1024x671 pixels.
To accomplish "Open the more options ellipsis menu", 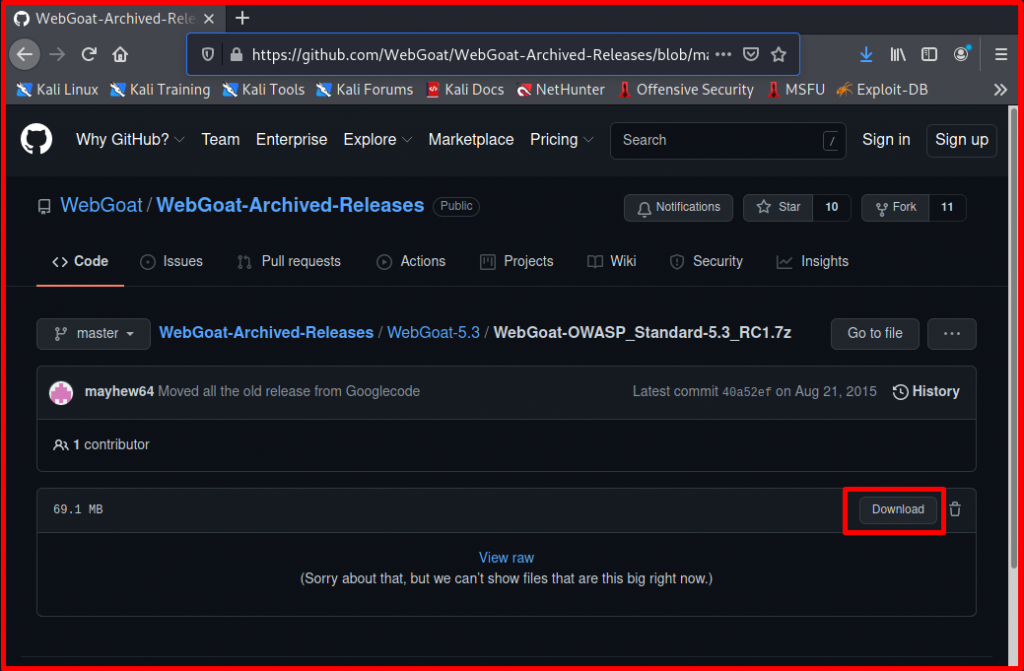I will tap(951, 333).
